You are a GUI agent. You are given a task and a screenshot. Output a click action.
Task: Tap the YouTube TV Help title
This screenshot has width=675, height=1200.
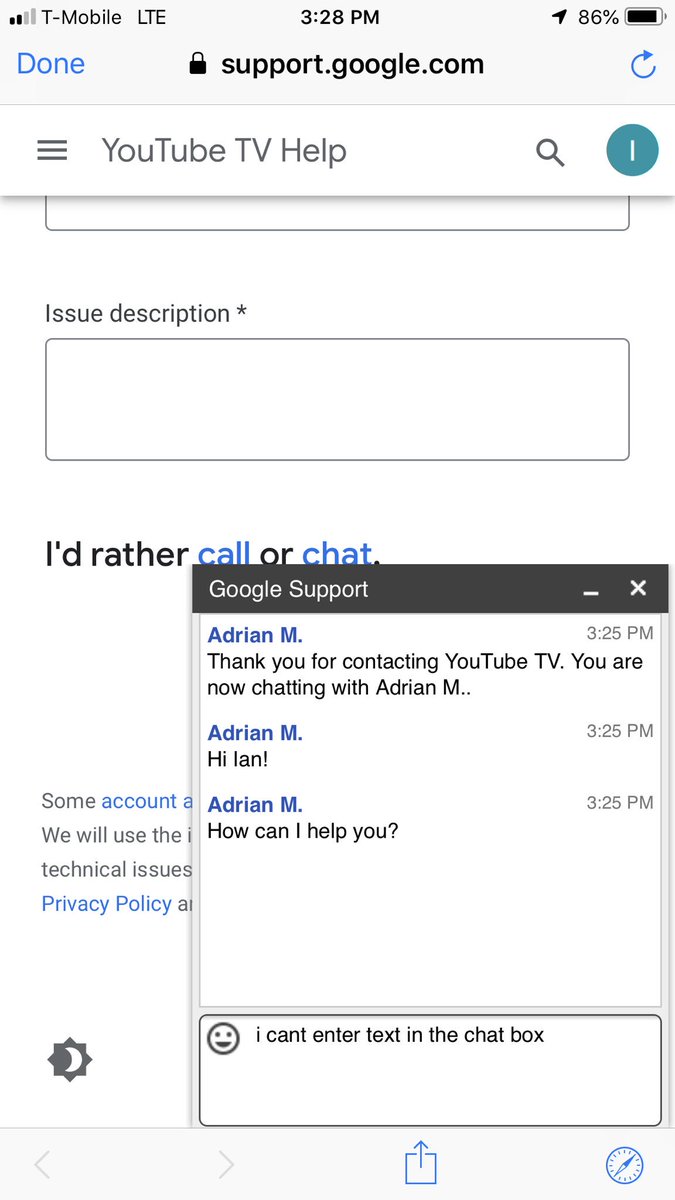coord(224,151)
